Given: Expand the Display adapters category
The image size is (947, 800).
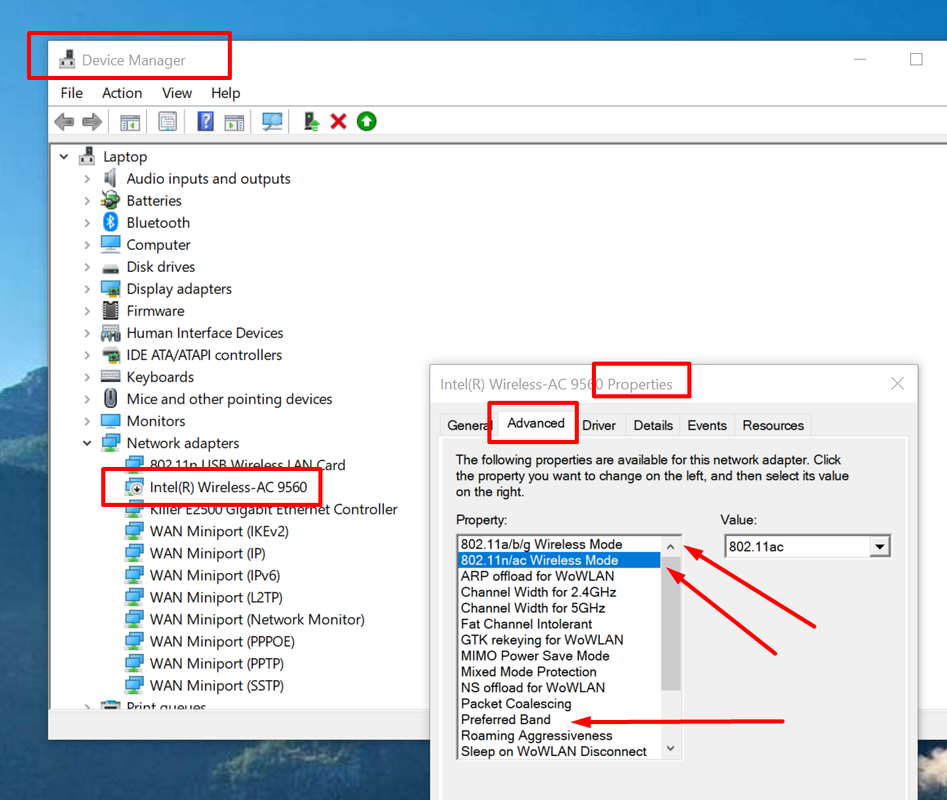Looking at the screenshot, I should [88, 289].
